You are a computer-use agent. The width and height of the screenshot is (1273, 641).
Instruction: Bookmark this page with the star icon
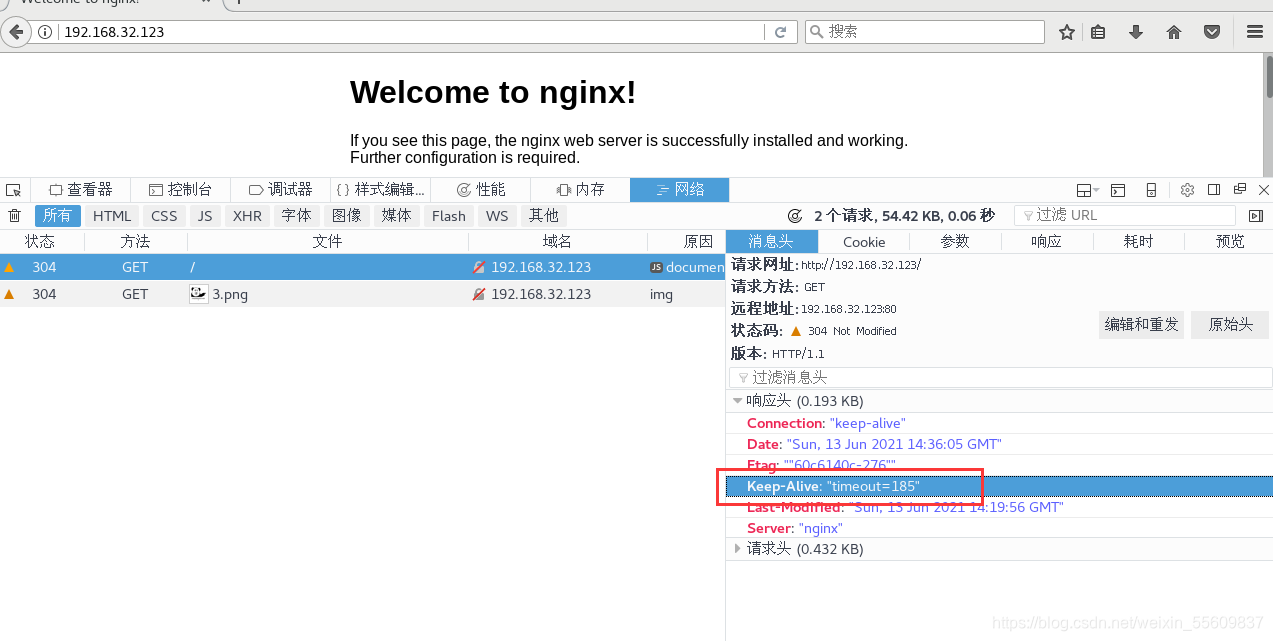pos(1067,32)
